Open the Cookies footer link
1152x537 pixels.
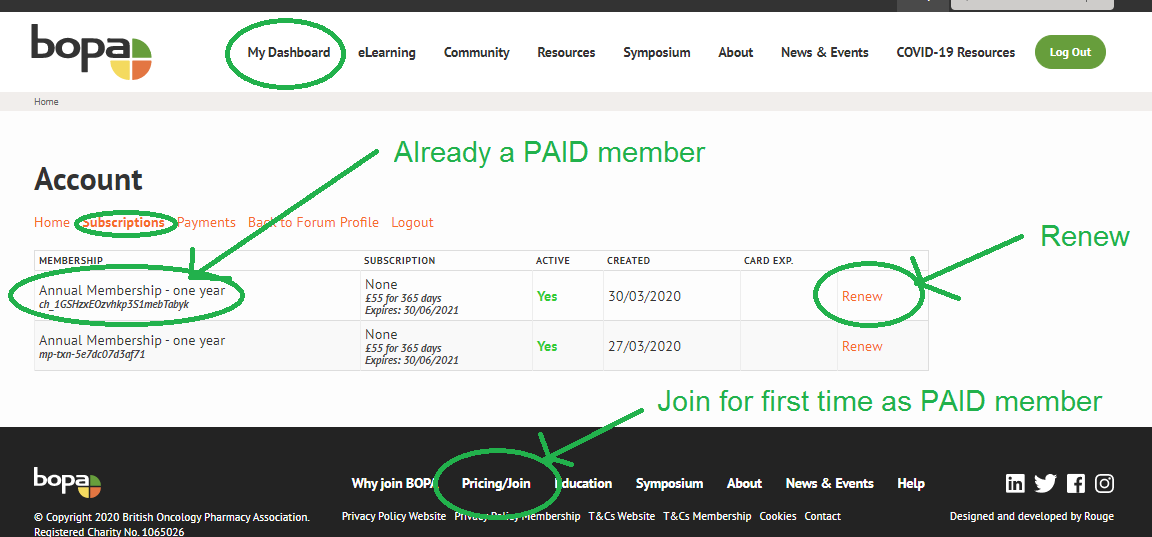[778, 516]
